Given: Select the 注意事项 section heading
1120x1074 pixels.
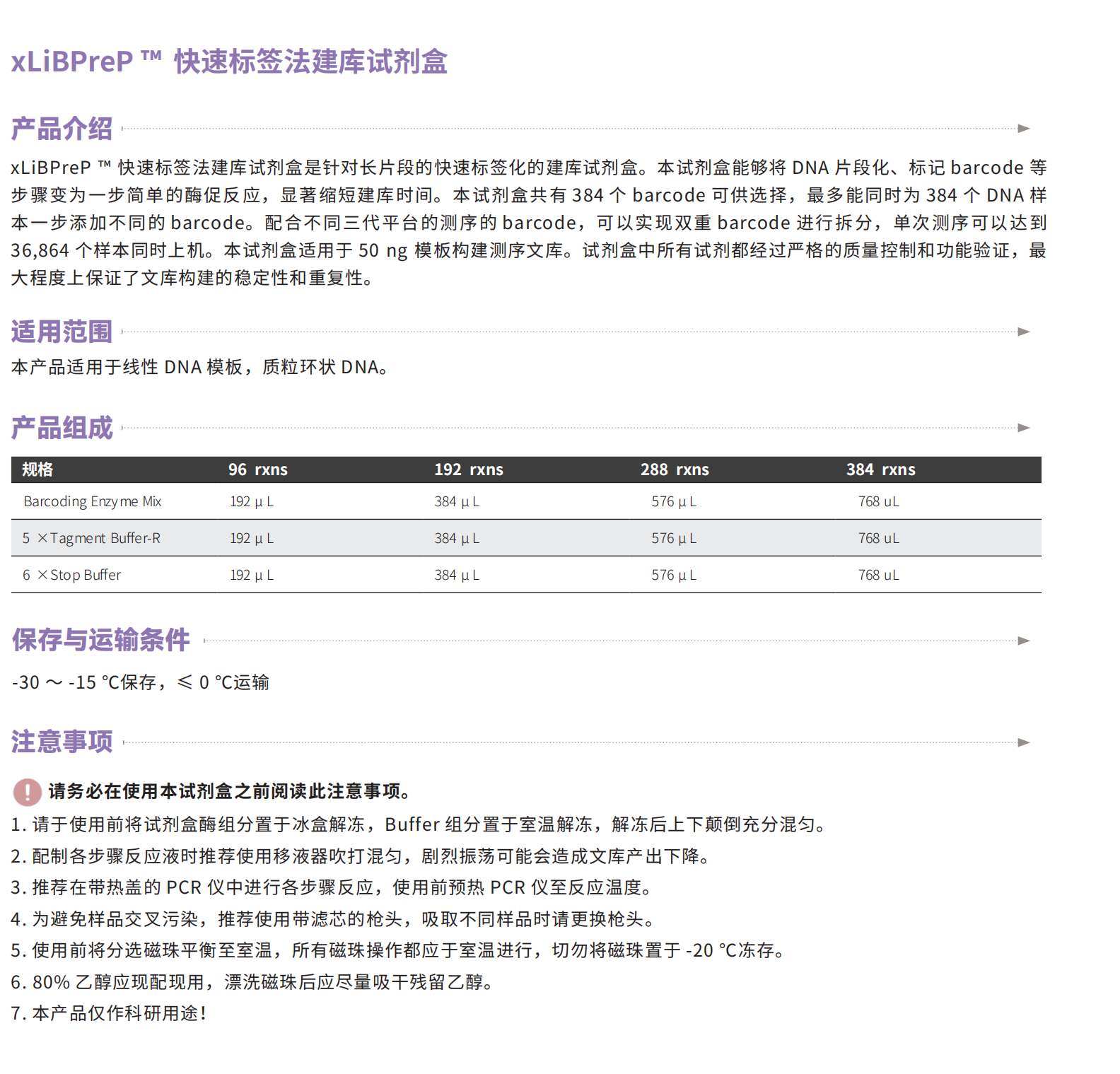Looking at the screenshot, I should (x=62, y=742).
